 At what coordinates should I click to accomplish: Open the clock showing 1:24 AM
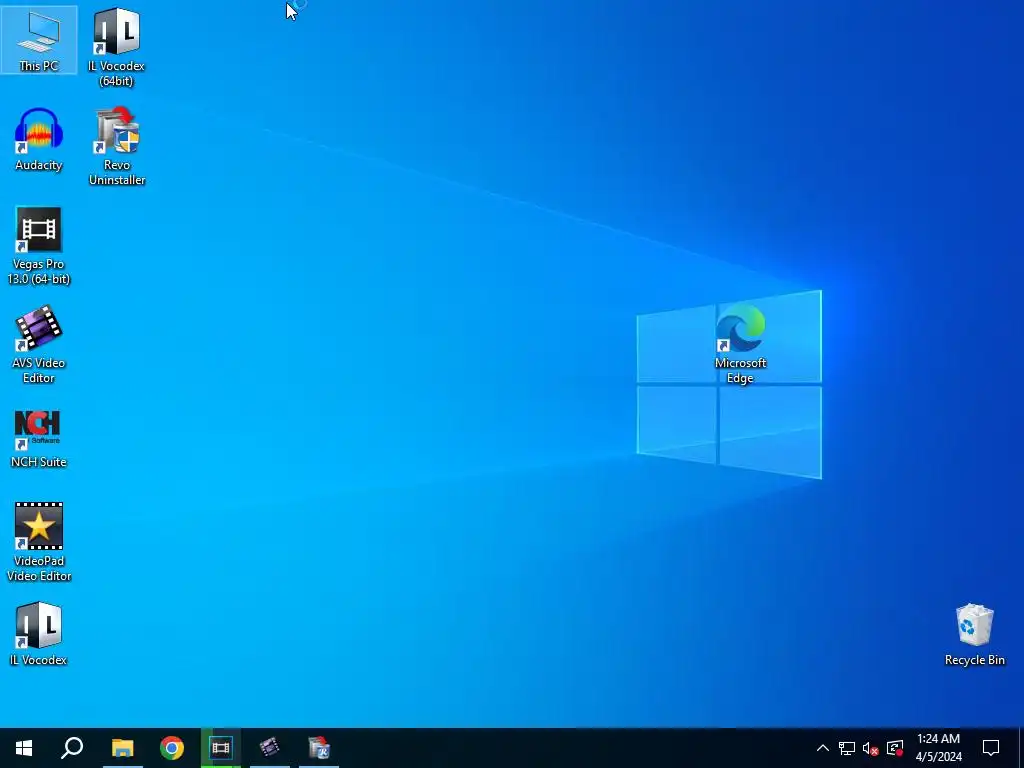[938, 748]
